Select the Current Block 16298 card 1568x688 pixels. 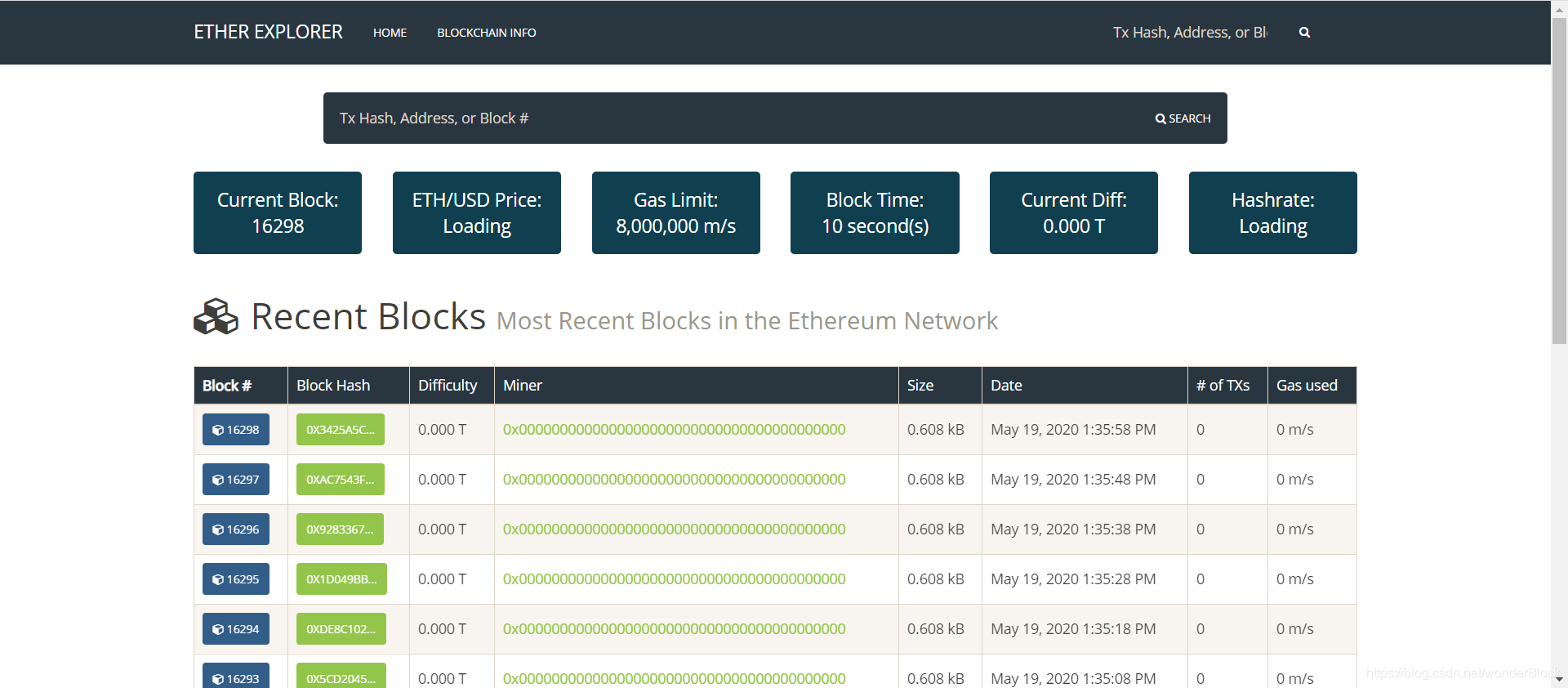tap(278, 212)
